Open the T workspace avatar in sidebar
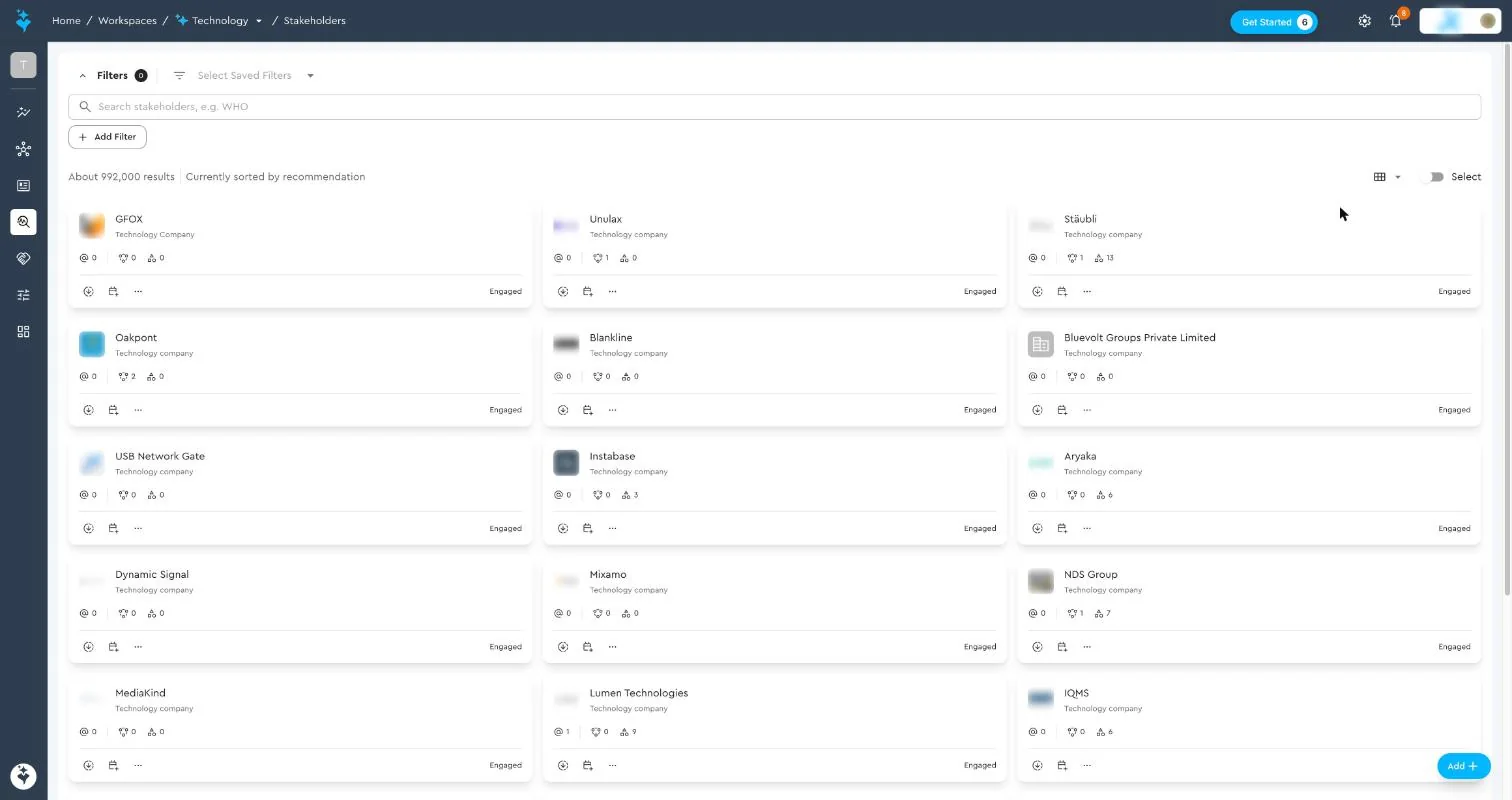Image resolution: width=1512 pixels, height=800 pixels. click(x=23, y=65)
